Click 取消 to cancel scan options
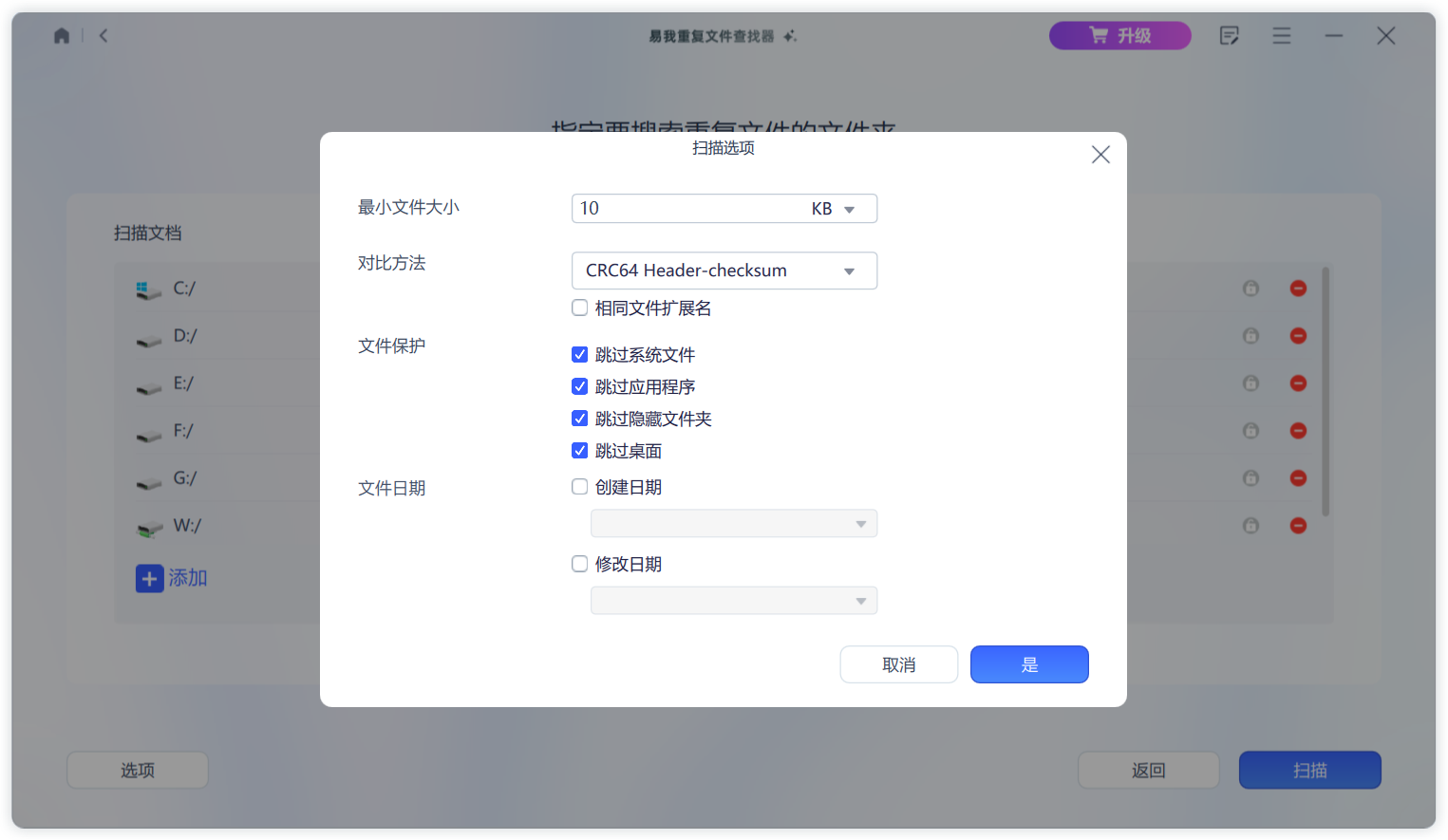Screen dimensions: 1448x840 click(899, 664)
